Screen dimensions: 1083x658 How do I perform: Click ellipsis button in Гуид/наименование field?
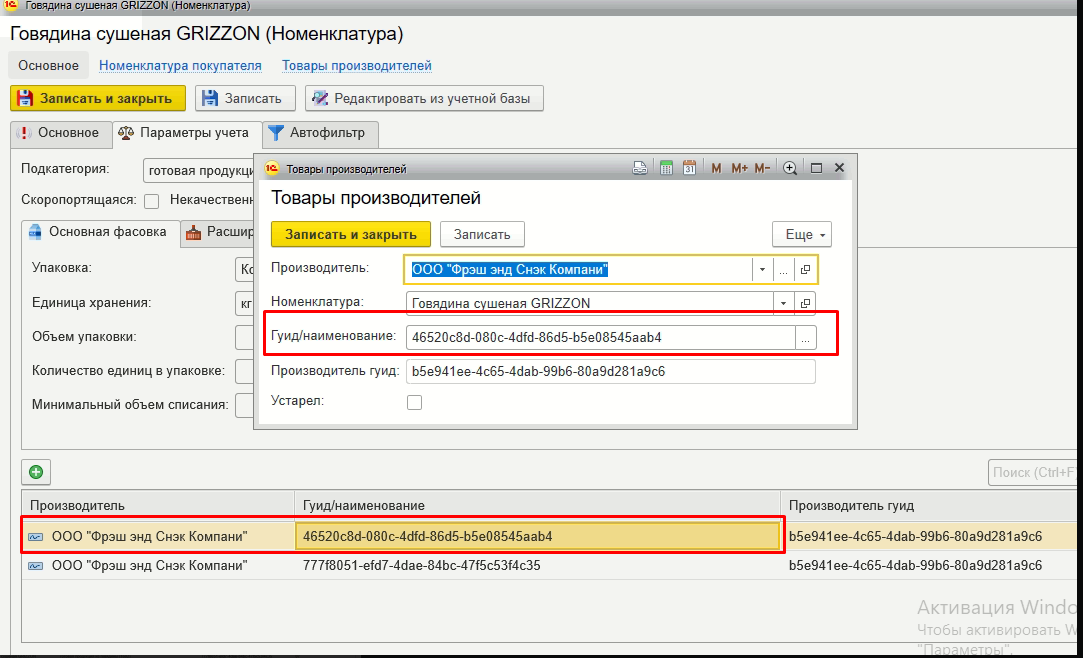tap(805, 337)
